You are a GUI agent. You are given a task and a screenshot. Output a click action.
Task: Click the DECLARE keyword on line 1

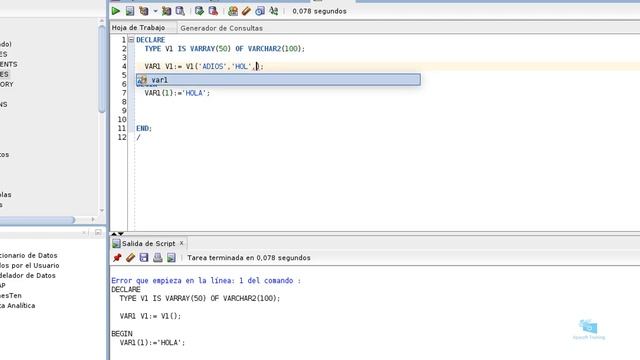click(x=151, y=40)
